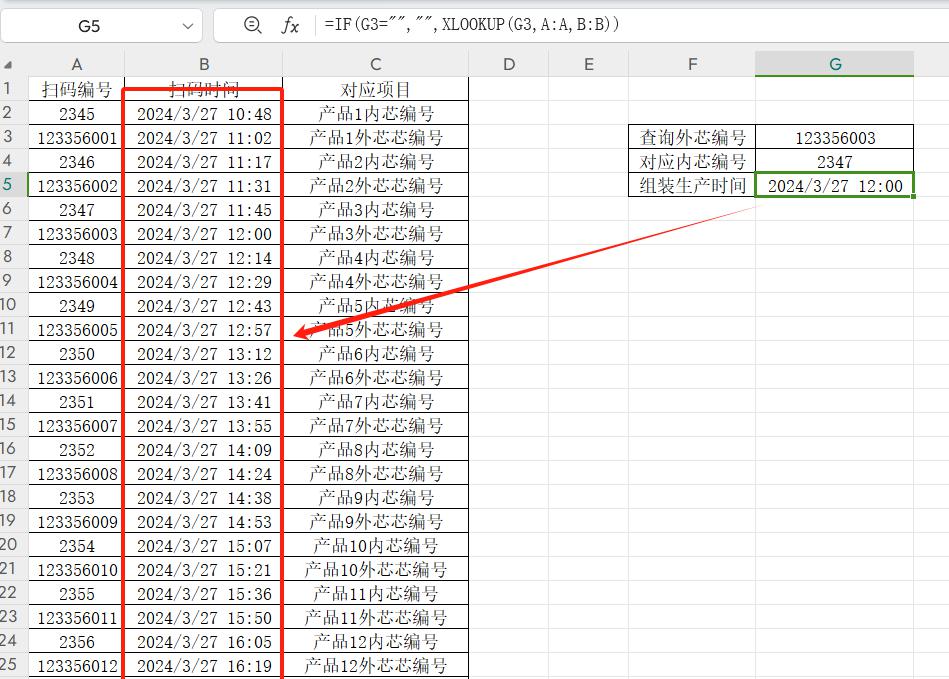
Task: Click the zoom magnifier icon in formula bar
Action: click(252, 25)
